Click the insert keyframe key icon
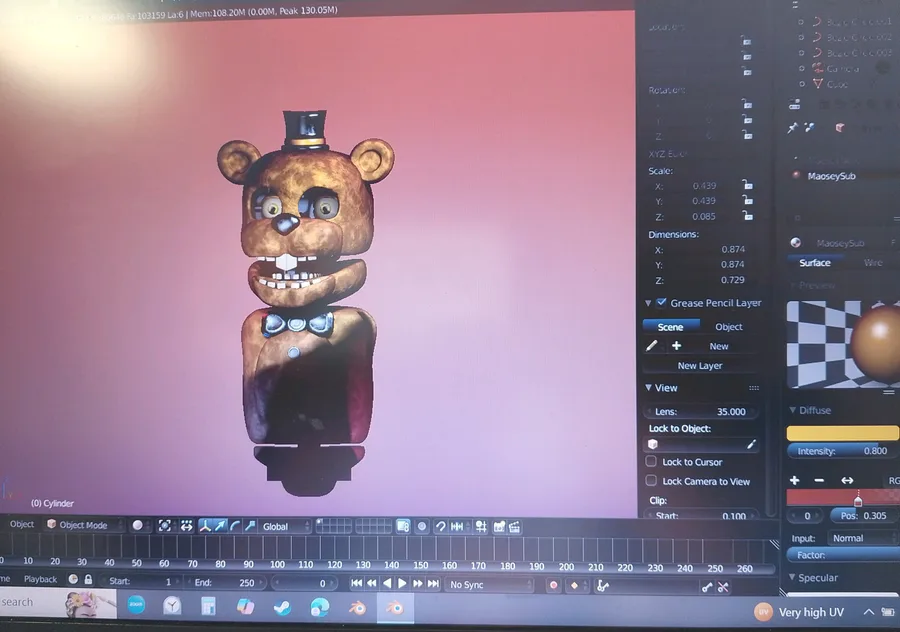Image resolution: width=900 pixels, height=632 pixels. click(x=707, y=587)
